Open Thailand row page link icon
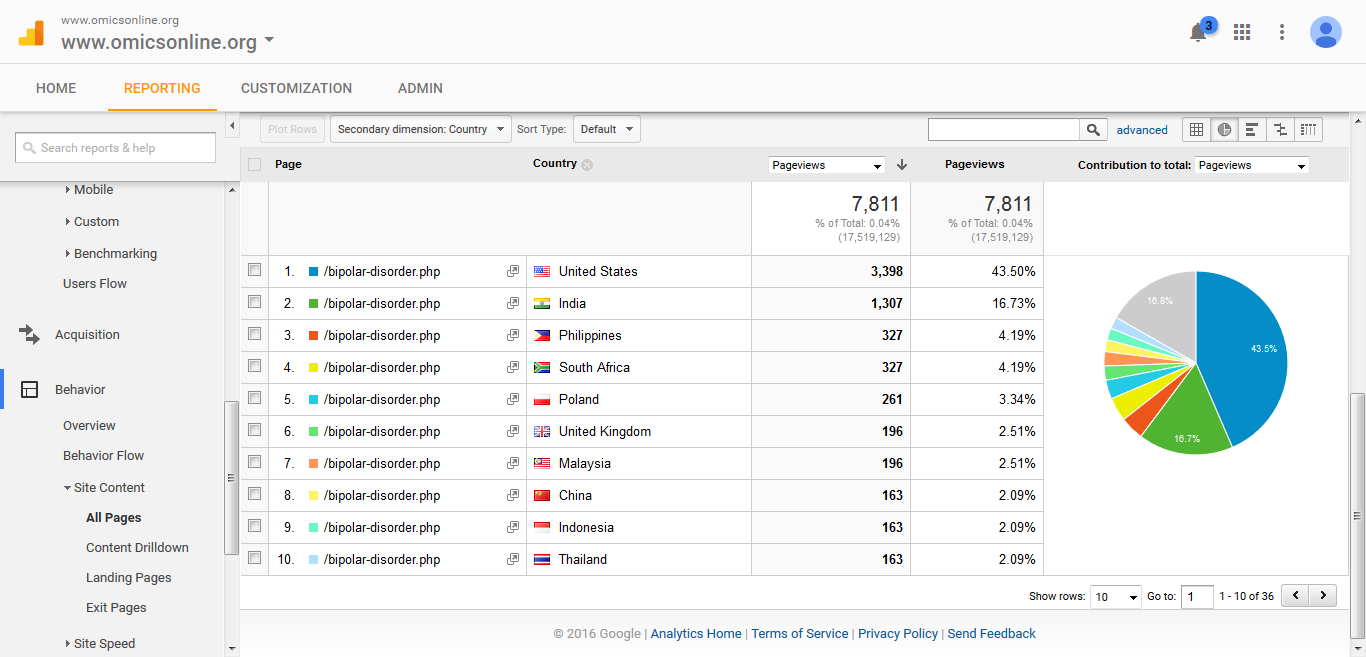 tap(513, 560)
